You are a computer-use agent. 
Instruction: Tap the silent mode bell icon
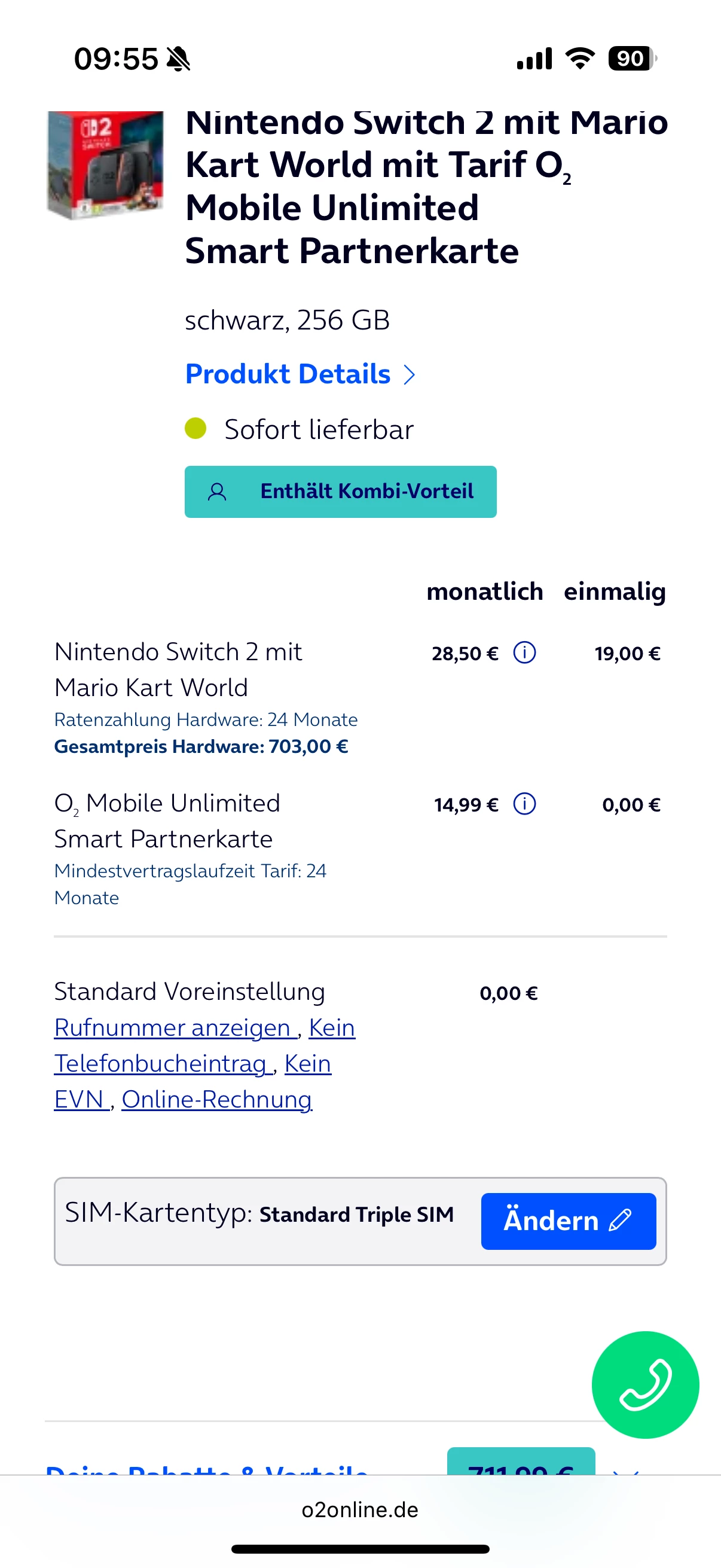[x=178, y=60]
